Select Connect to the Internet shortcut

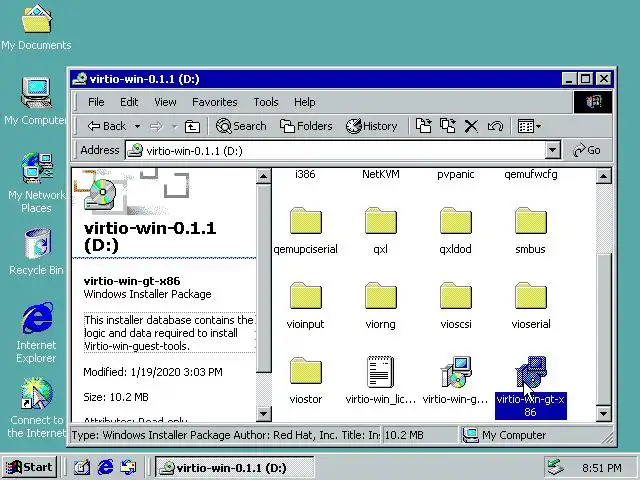coord(36,407)
